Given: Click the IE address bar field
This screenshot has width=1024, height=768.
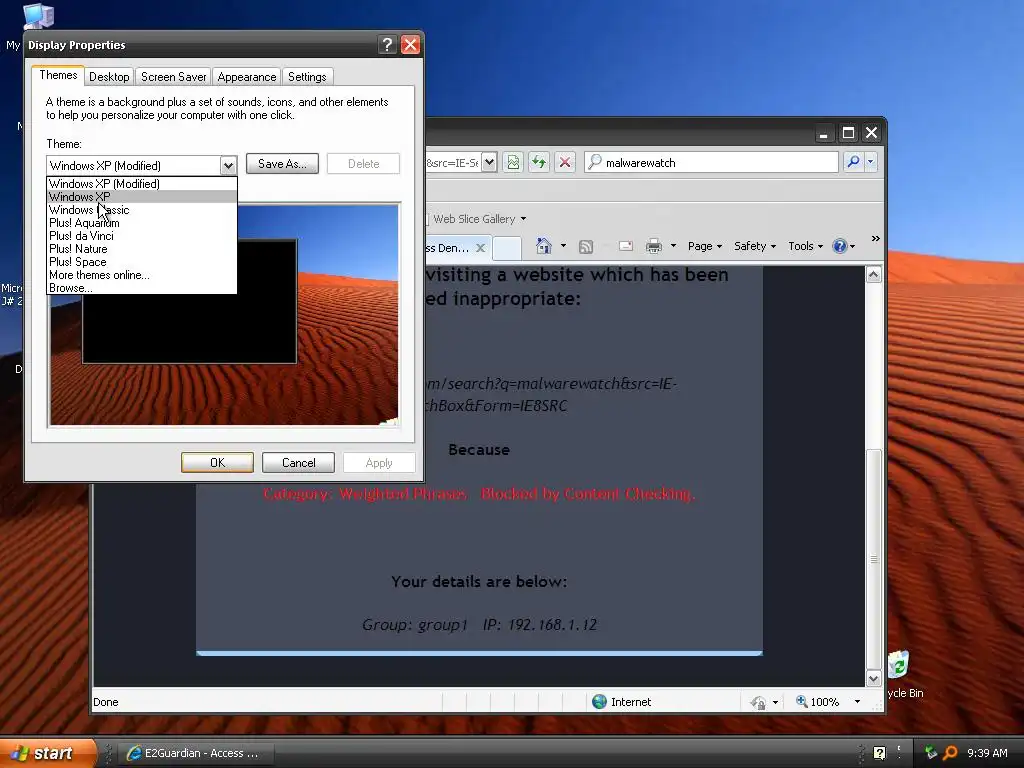Looking at the screenshot, I should tap(453, 163).
